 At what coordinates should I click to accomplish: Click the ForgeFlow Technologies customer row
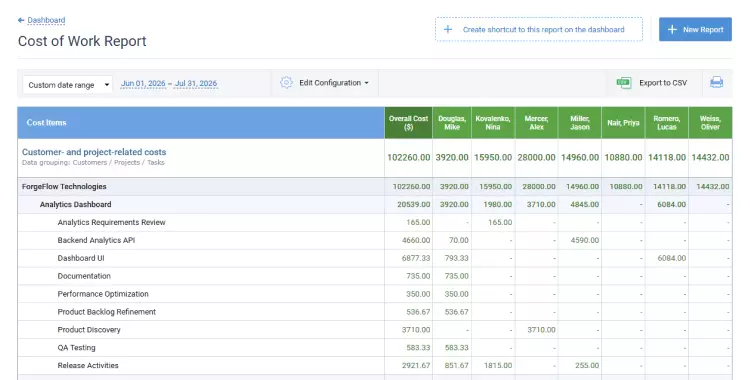pos(375,187)
